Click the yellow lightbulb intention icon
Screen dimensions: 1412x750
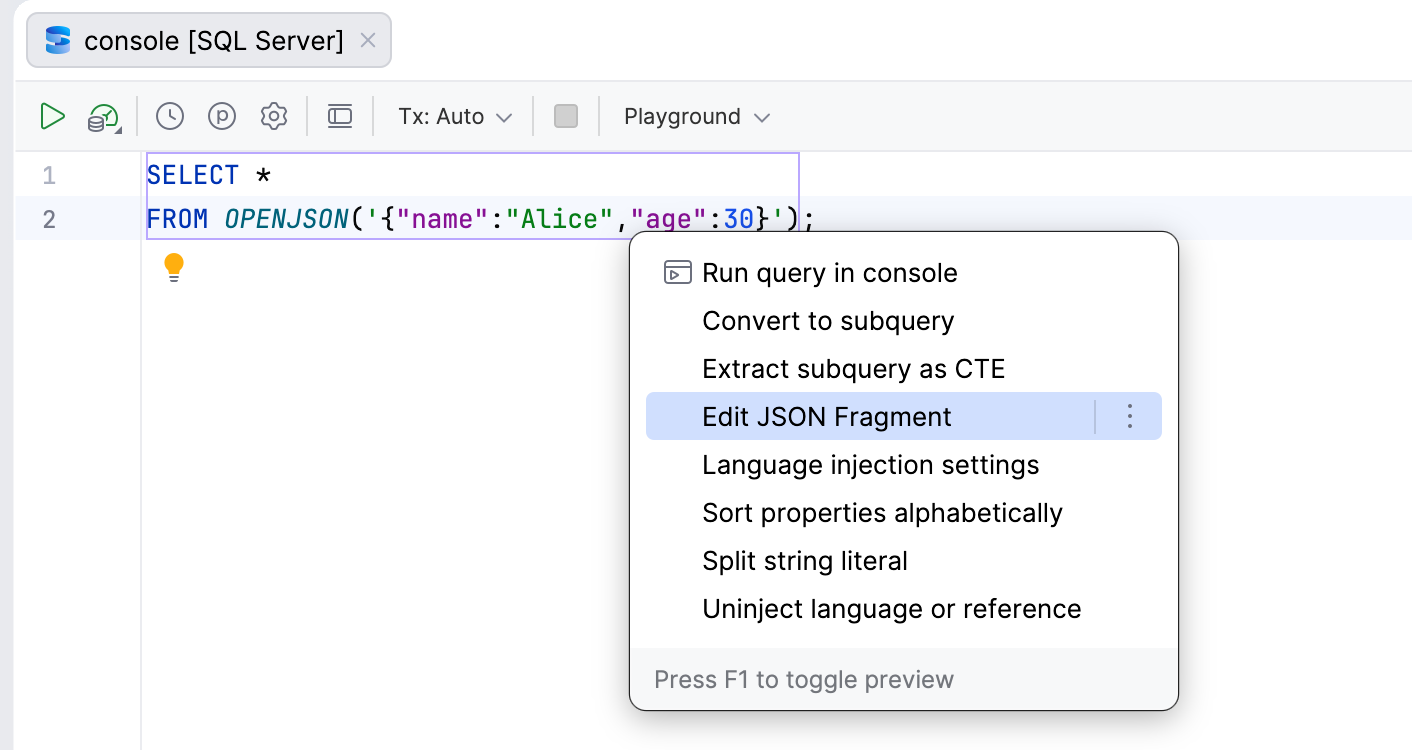174,267
